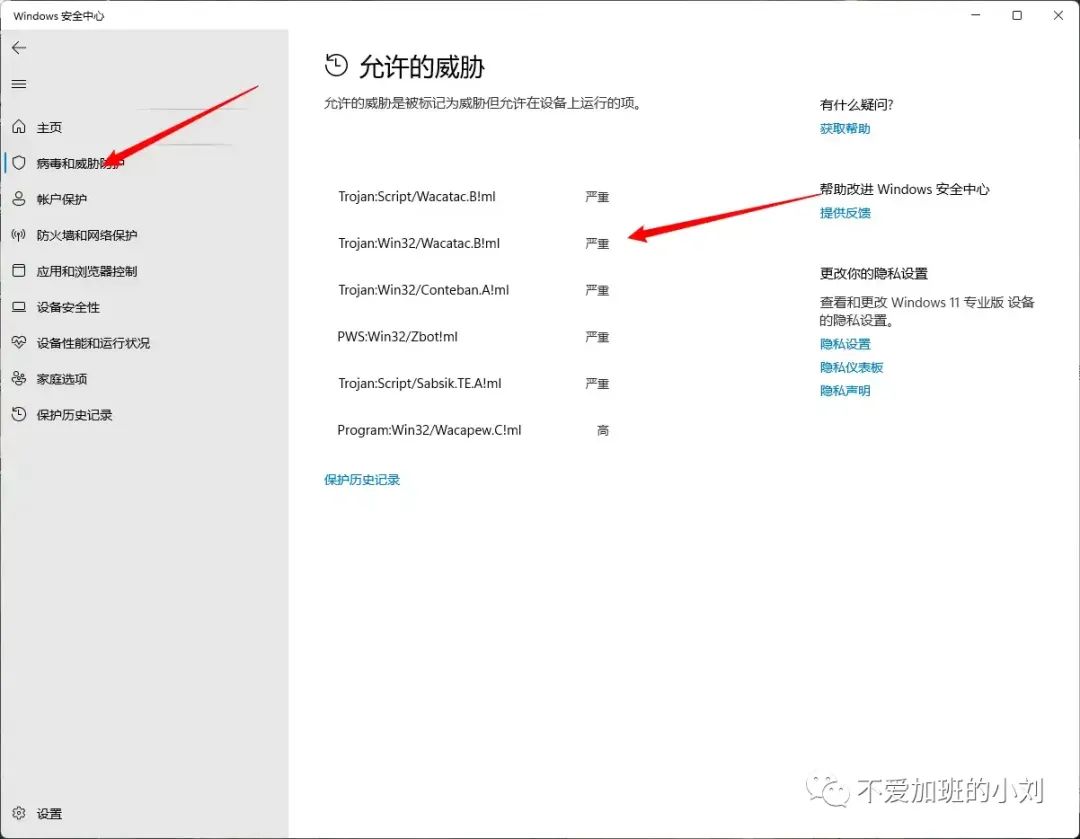Select threat Trojan:Win32/Conteban.A!ml

tap(424, 290)
